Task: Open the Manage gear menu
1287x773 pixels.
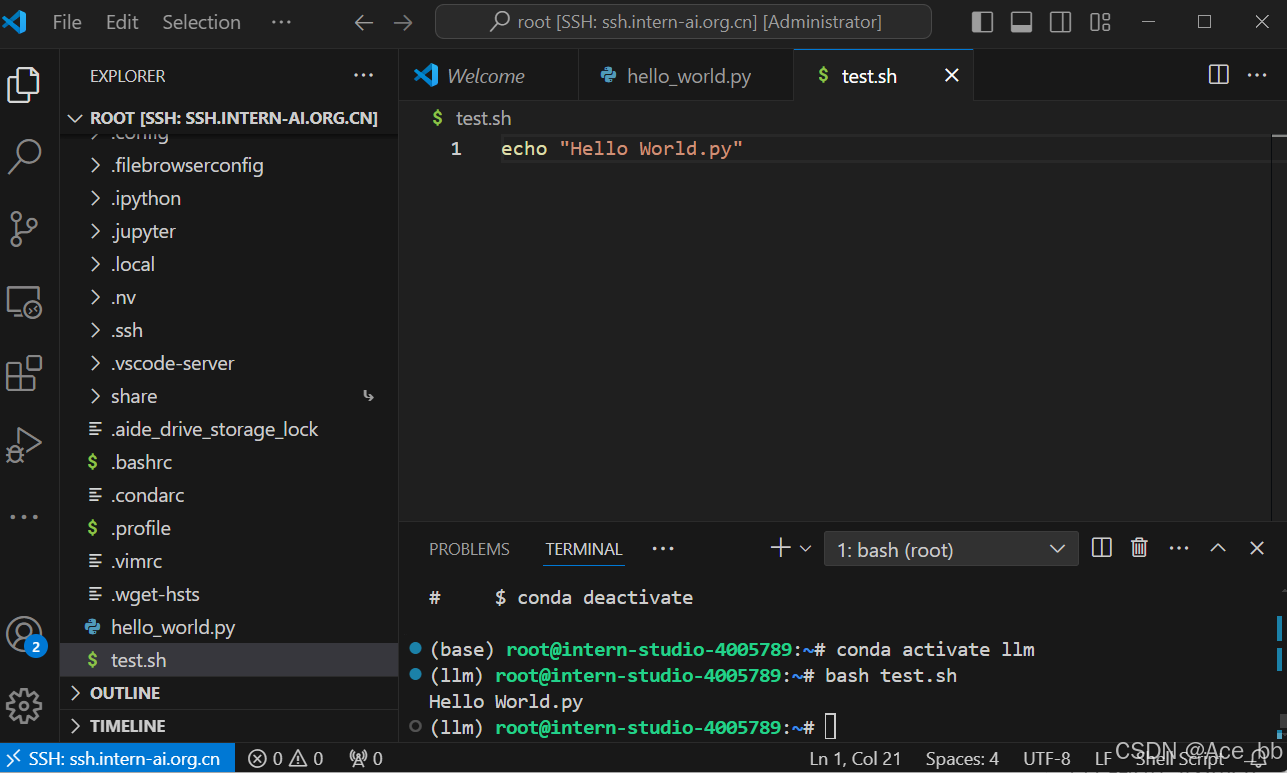Action: [x=24, y=706]
